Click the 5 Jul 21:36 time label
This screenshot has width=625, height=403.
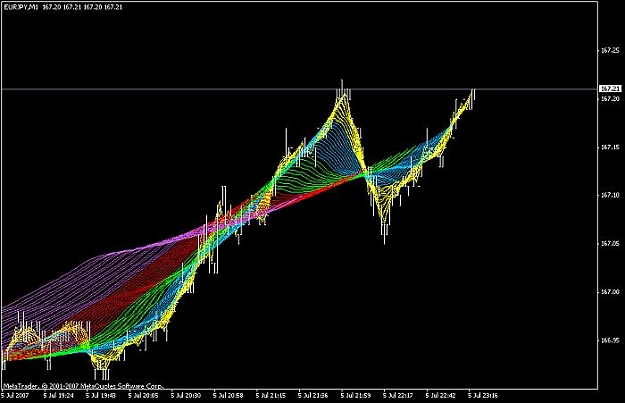point(313,396)
